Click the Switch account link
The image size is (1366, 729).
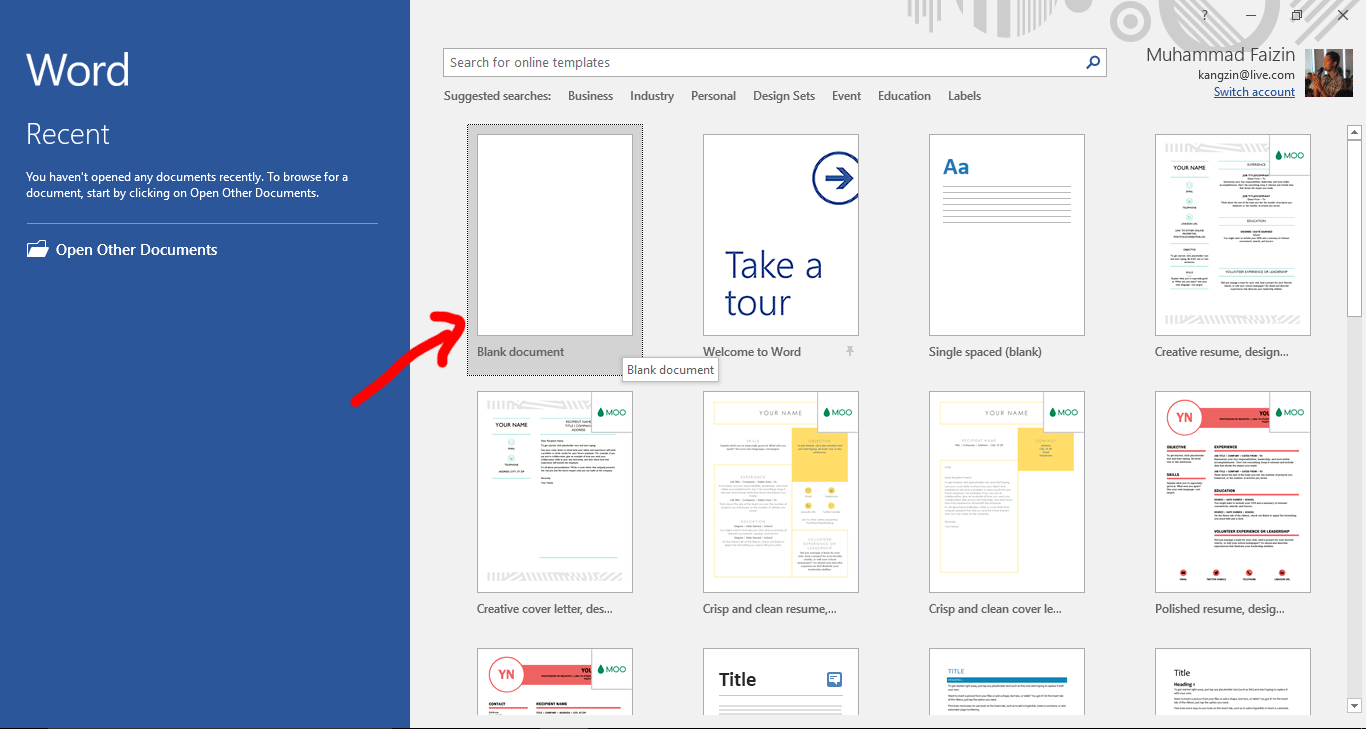click(x=1254, y=92)
